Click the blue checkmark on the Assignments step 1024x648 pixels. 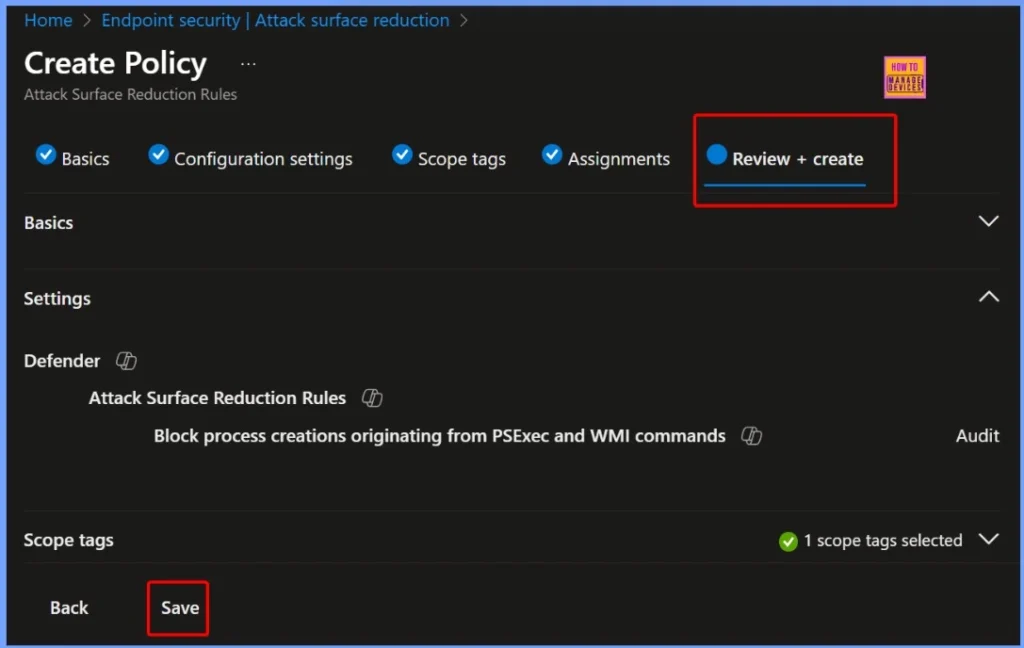pyautogui.click(x=552, y=155)
